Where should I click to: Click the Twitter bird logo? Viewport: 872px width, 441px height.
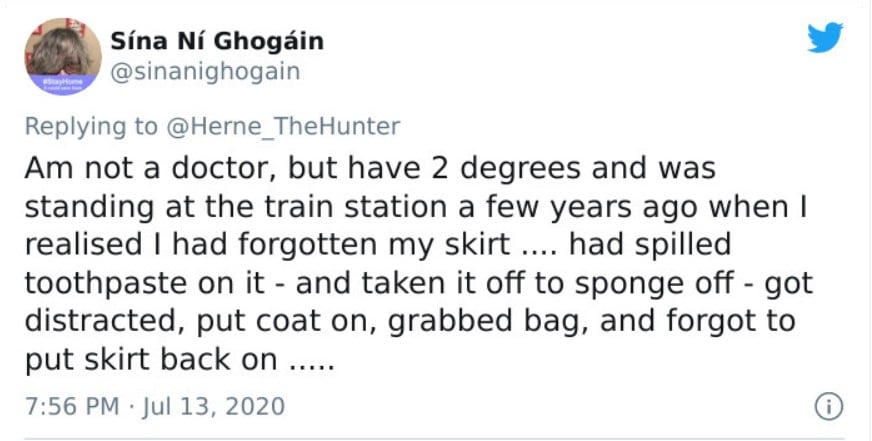coord(825,38)
